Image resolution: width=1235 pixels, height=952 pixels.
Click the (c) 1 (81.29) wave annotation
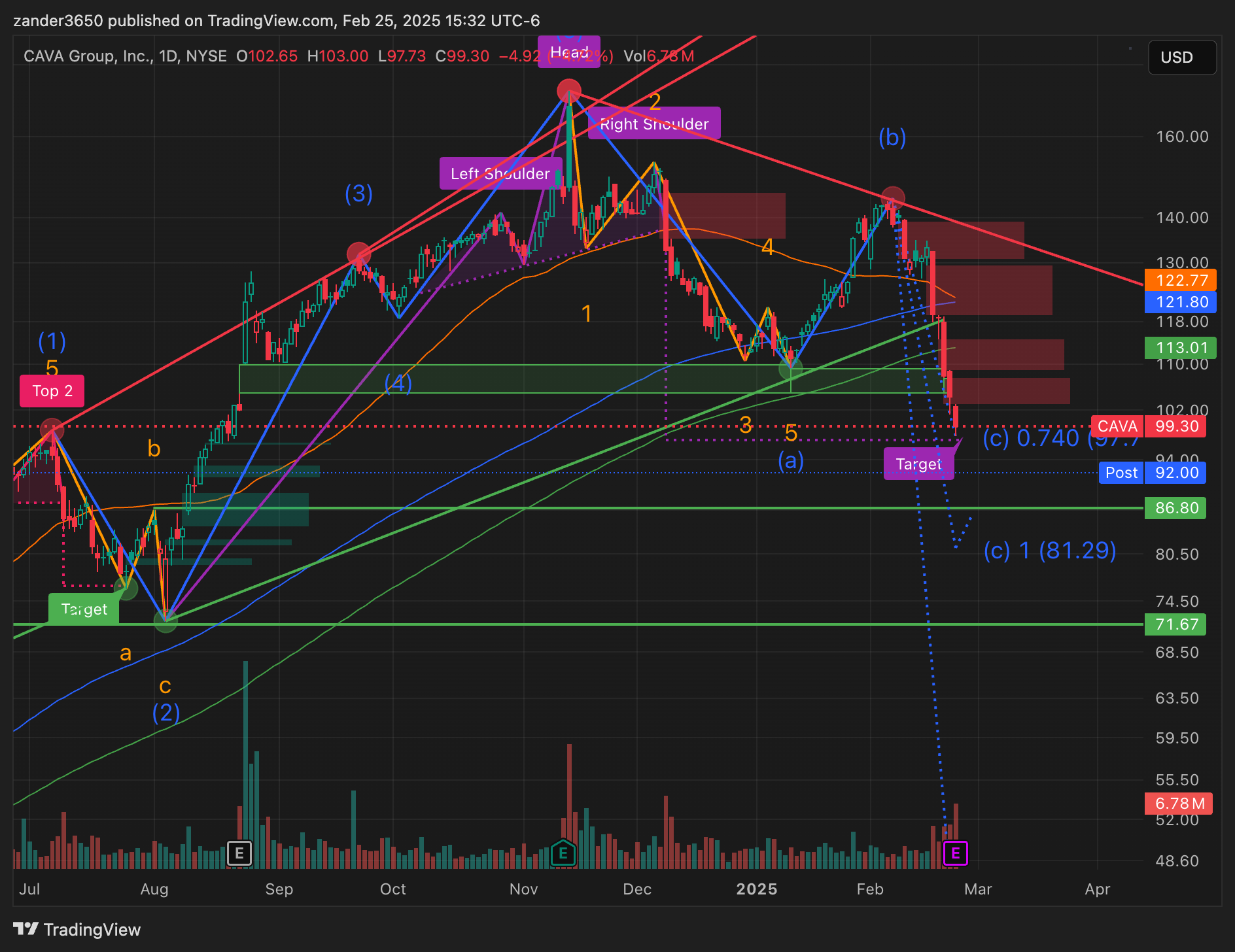[x=1050, y=551]
